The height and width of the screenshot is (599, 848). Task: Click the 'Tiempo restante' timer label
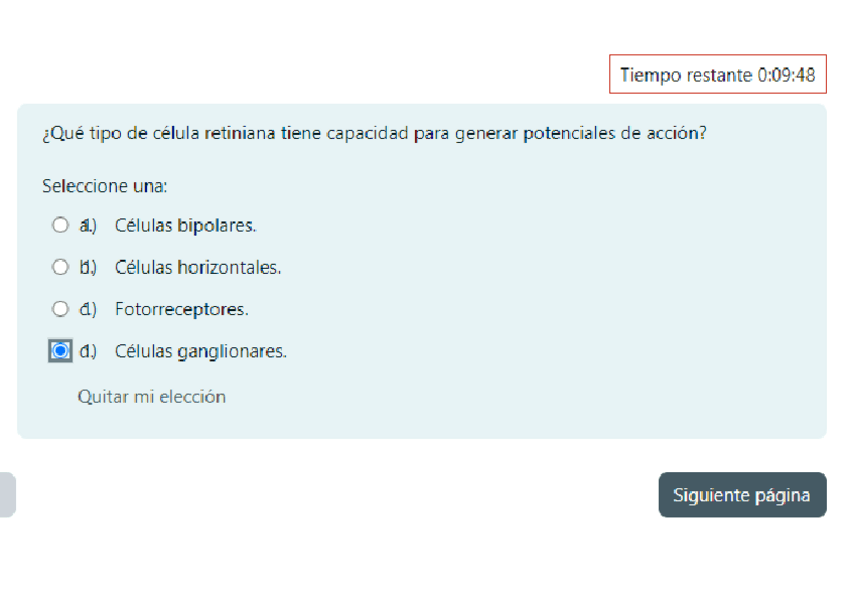click(x=685, y=75)
